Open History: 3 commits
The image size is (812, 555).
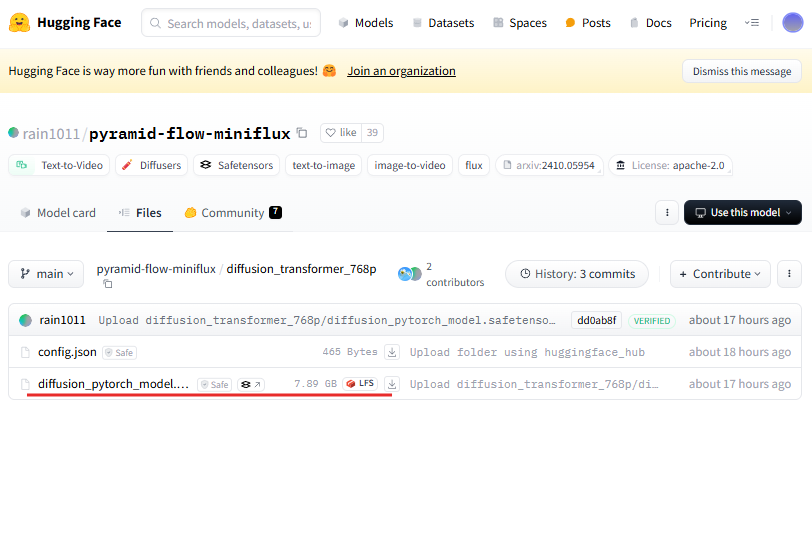[x=577, y=274]
